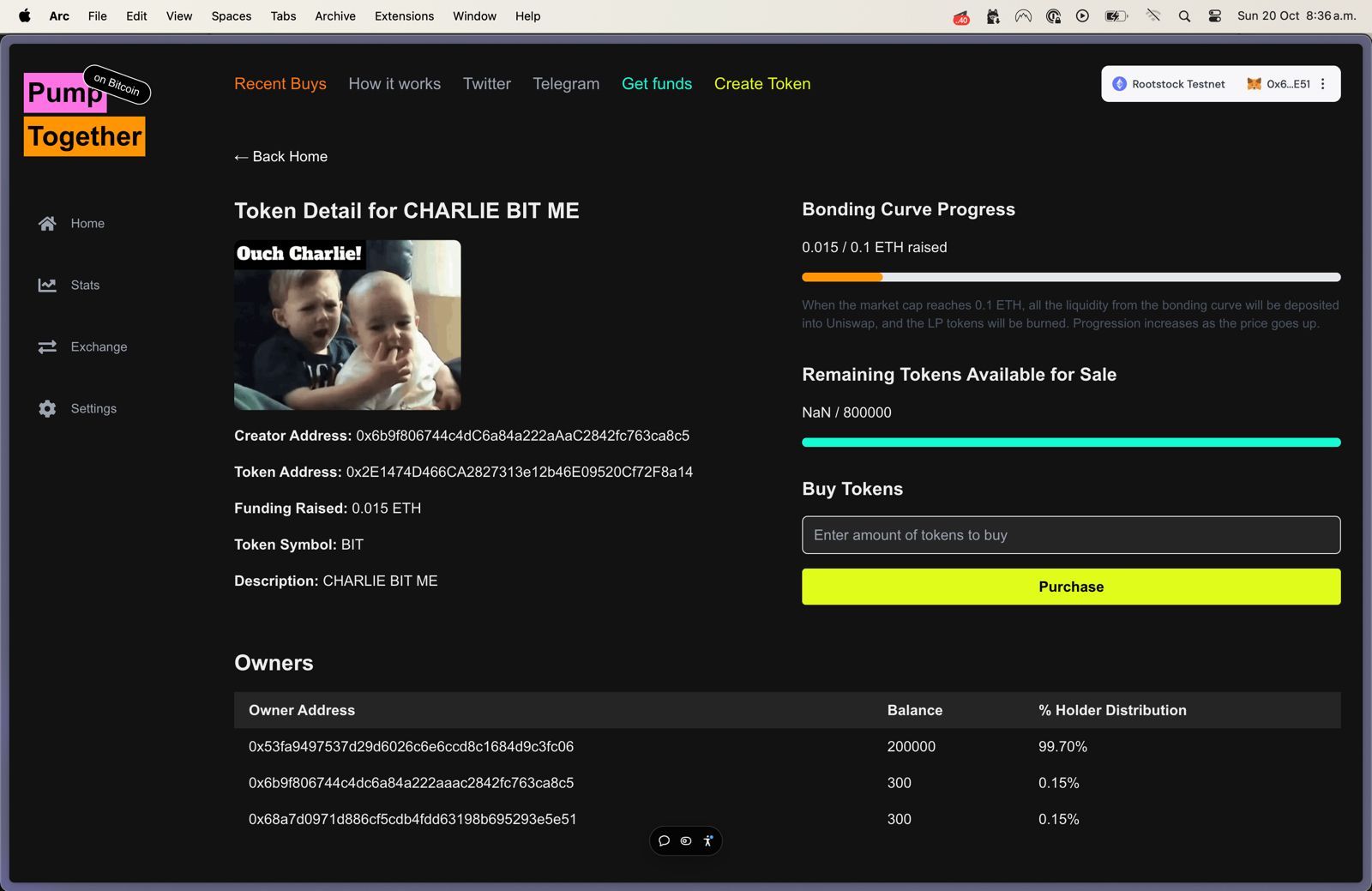Viewport: 1372px width, 891px height.
Task: Click the Purchase button
Action: click(x=1071, y=587)
